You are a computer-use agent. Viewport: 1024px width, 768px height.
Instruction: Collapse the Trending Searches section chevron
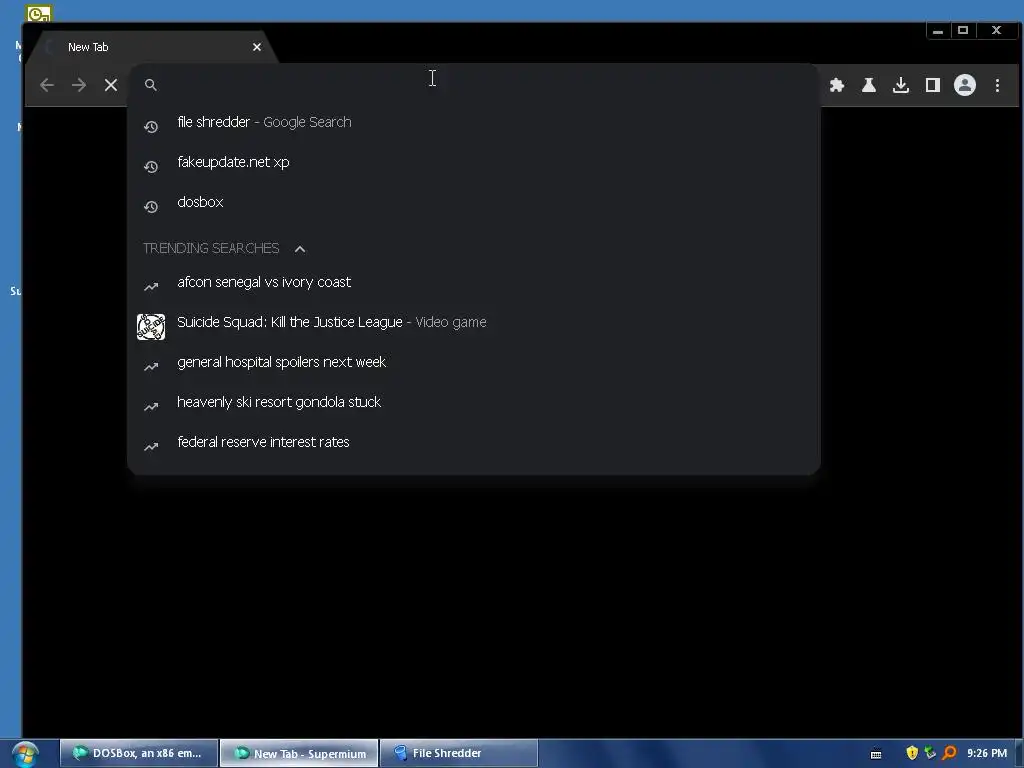(300, 249)
